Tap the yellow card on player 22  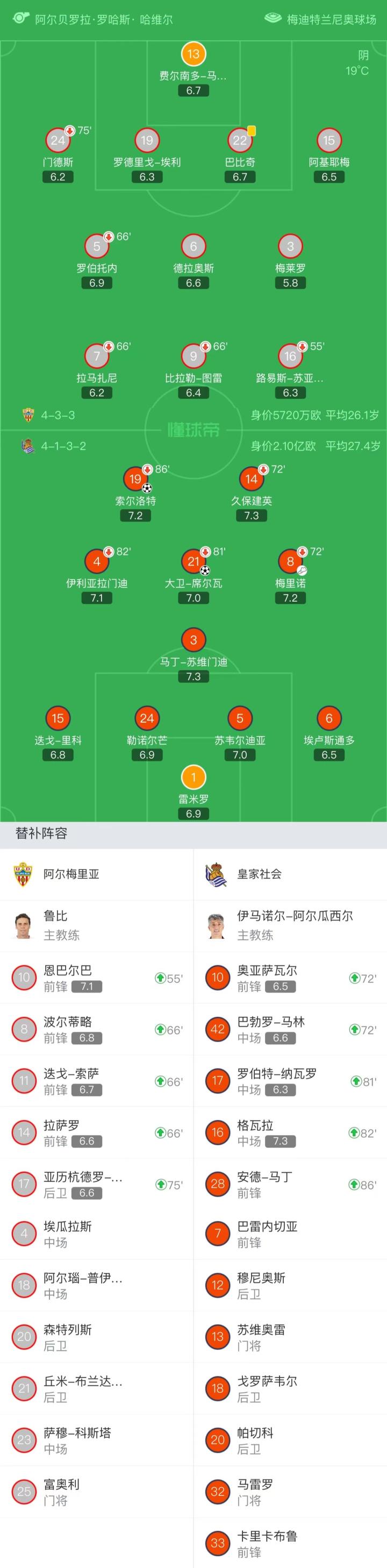tap(252, 131)
